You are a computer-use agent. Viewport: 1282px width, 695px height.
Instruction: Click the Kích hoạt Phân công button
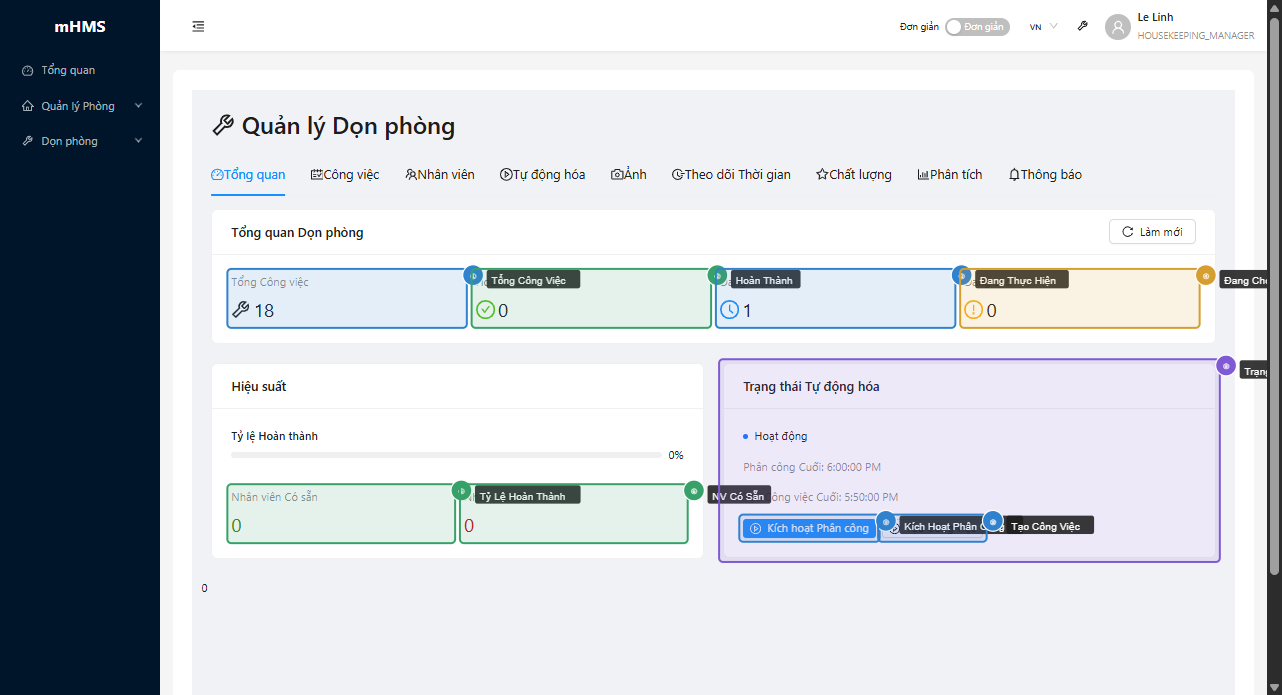[809, 528]
